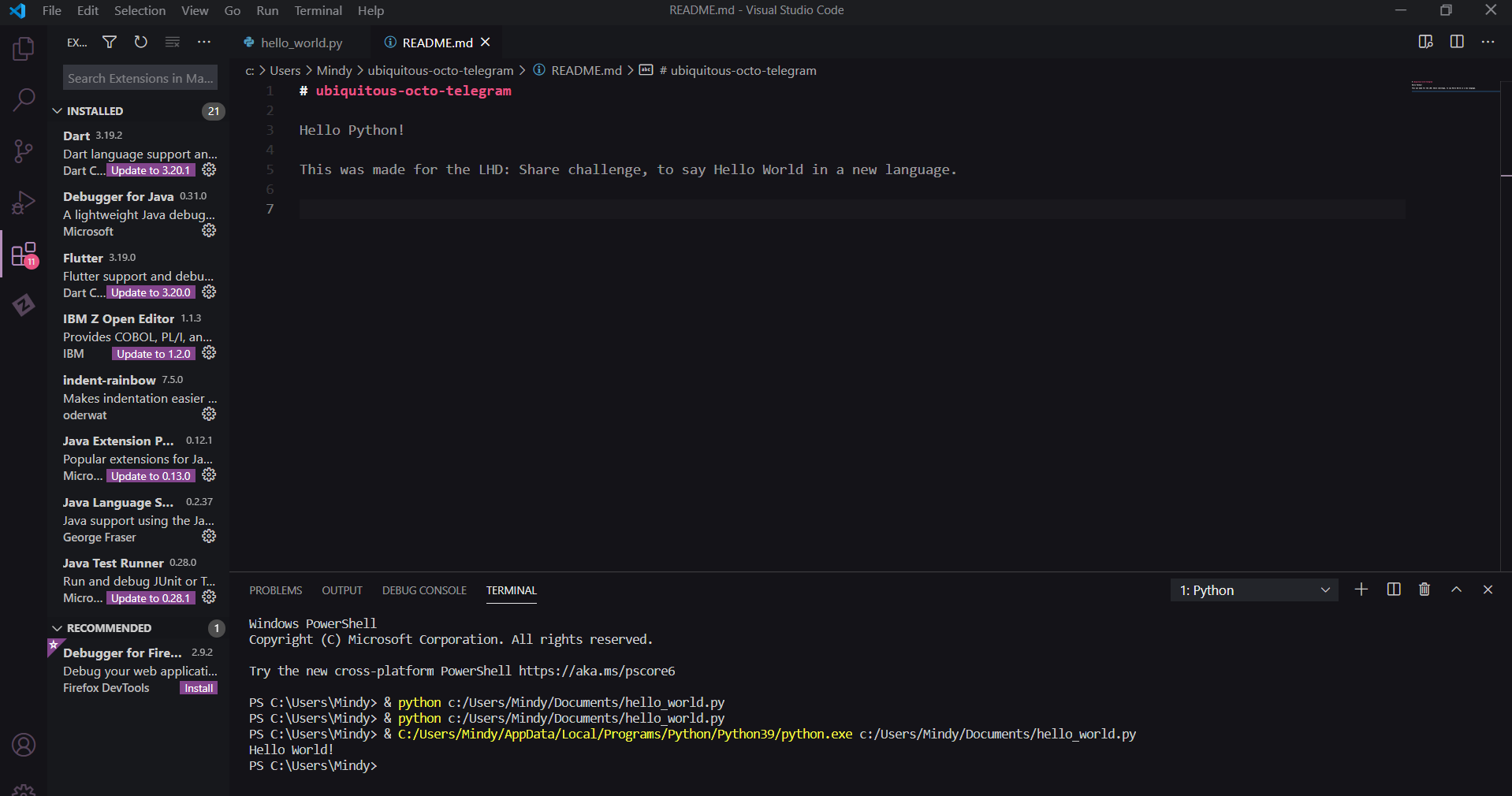
Task: Open manage gear for indent-rainbow extension
Action: click(x=209, y=414)
